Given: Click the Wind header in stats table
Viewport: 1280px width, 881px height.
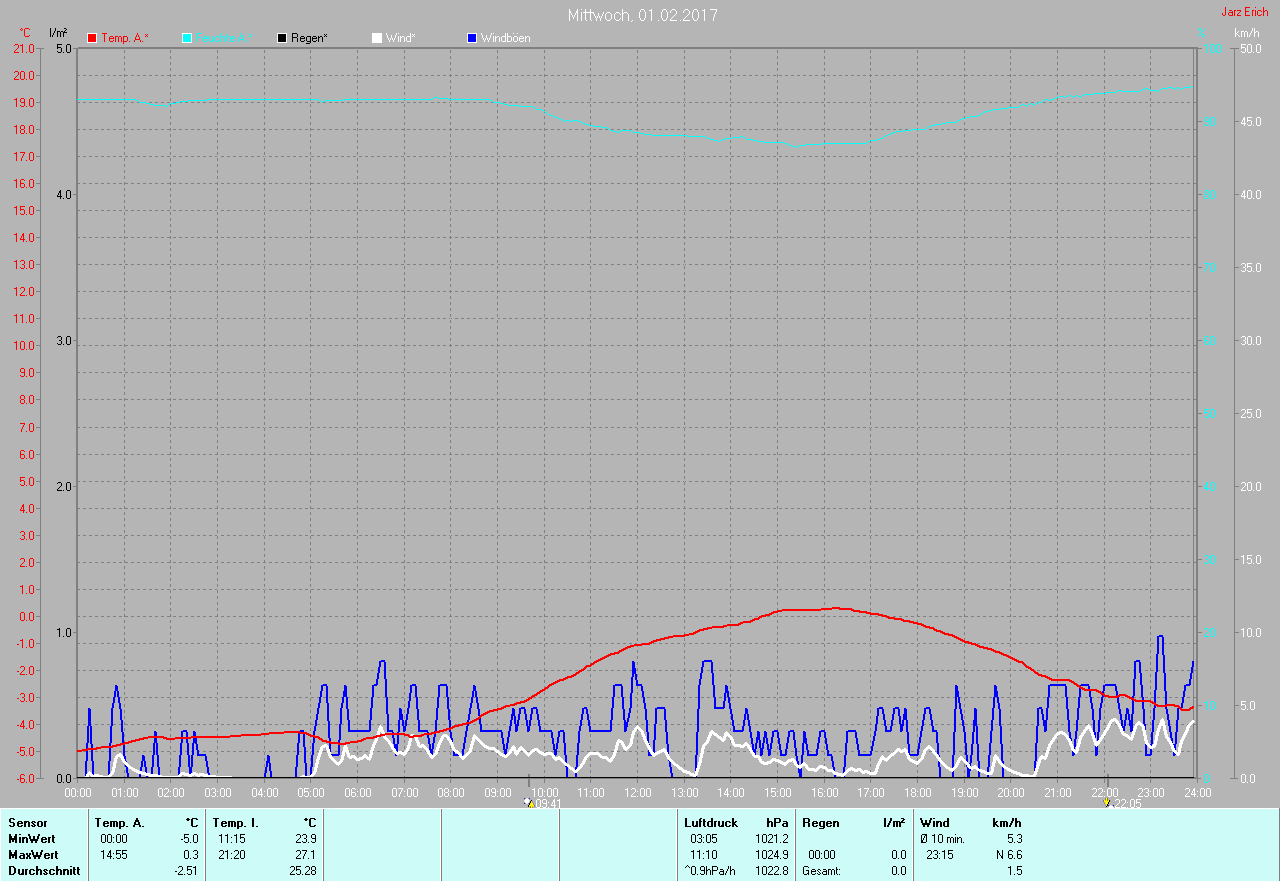Looking at the screenshot, I should pyautogui.click(x=934, y=823).
